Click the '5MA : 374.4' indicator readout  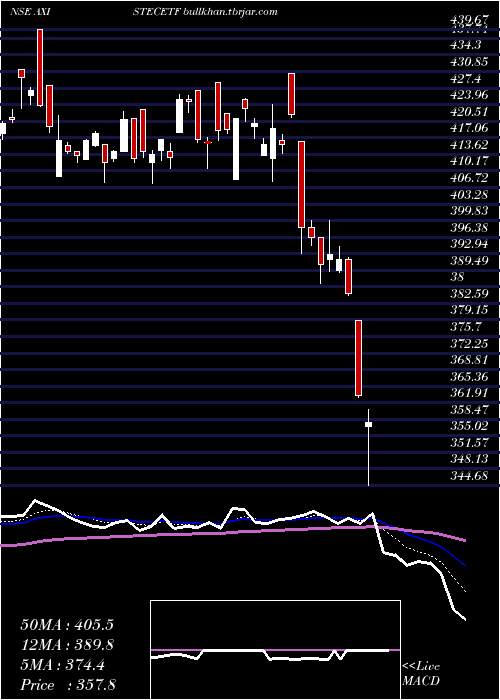[62, 666]
